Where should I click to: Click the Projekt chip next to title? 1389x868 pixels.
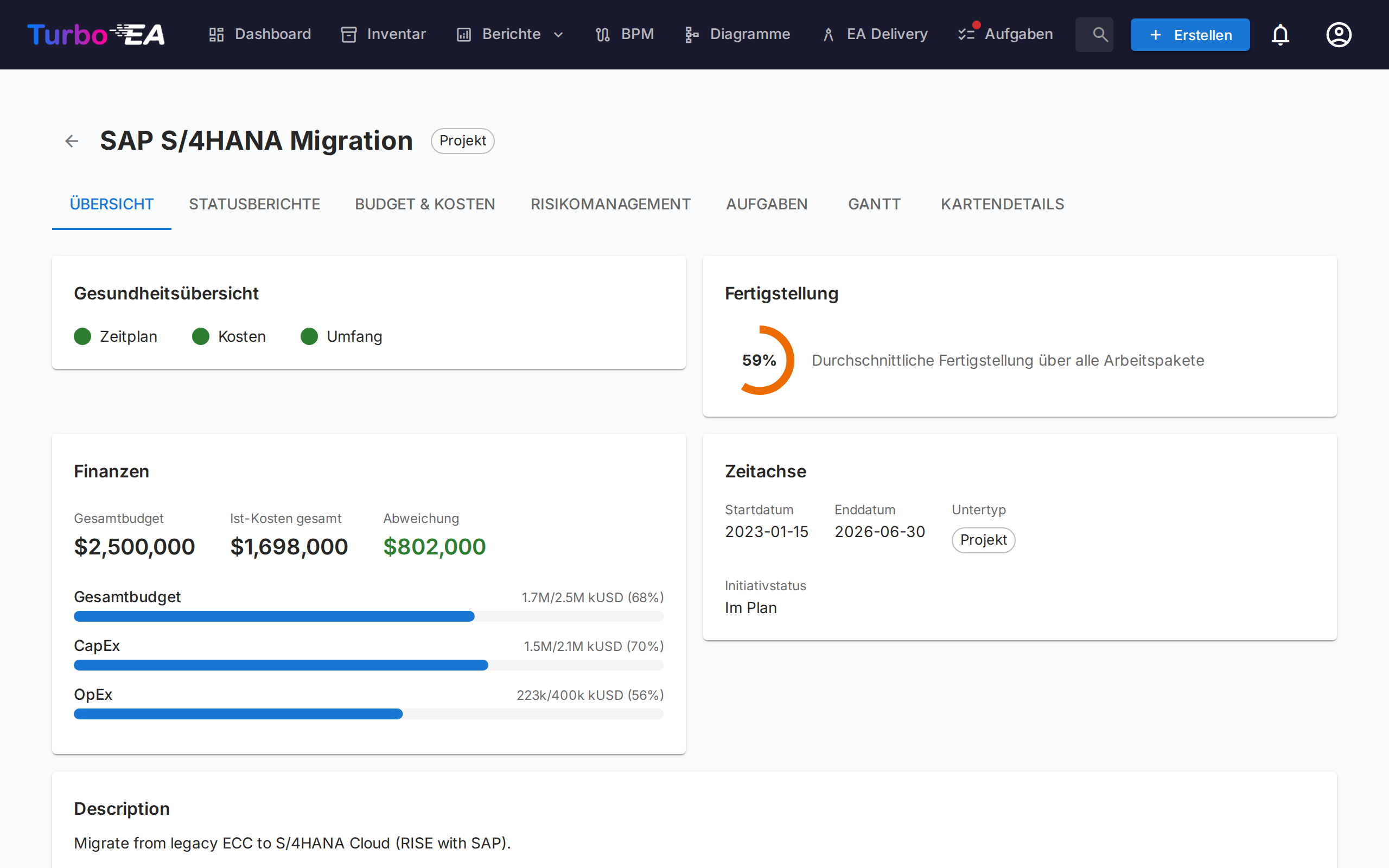point(463,141)
